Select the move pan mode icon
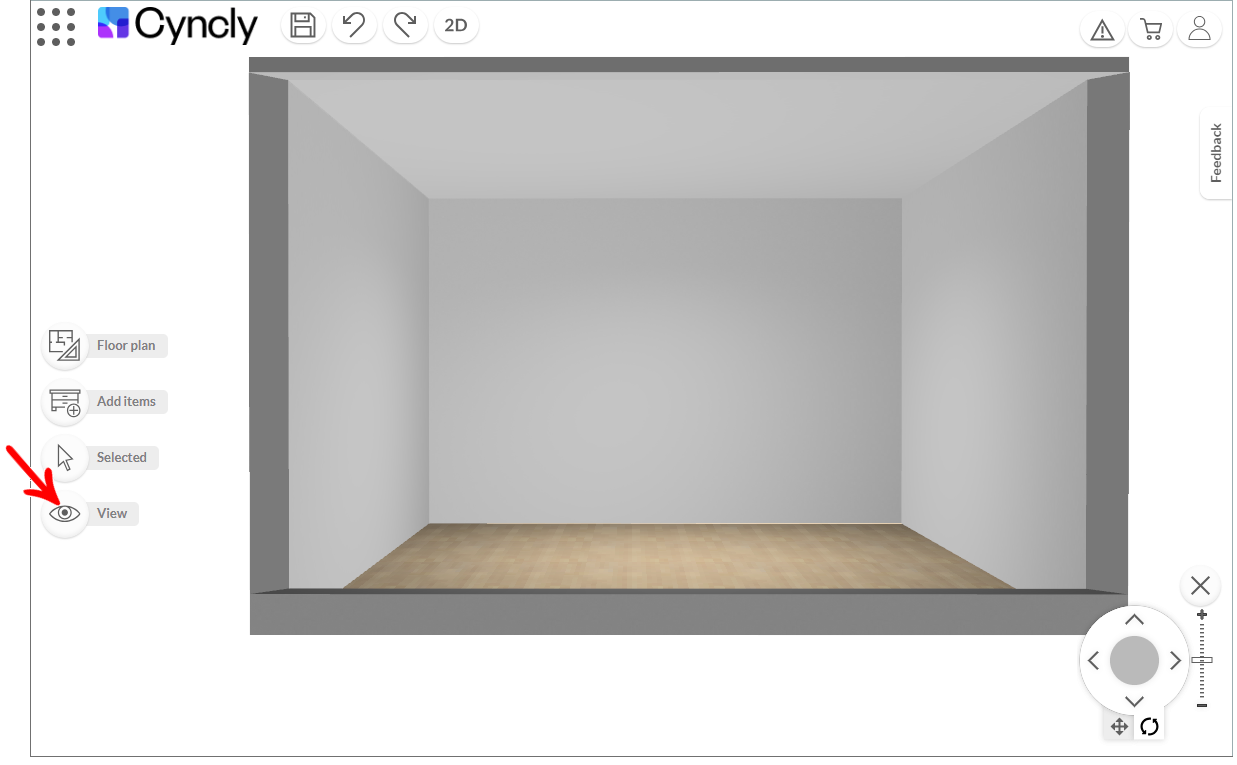 click(x=1119, y=727)
